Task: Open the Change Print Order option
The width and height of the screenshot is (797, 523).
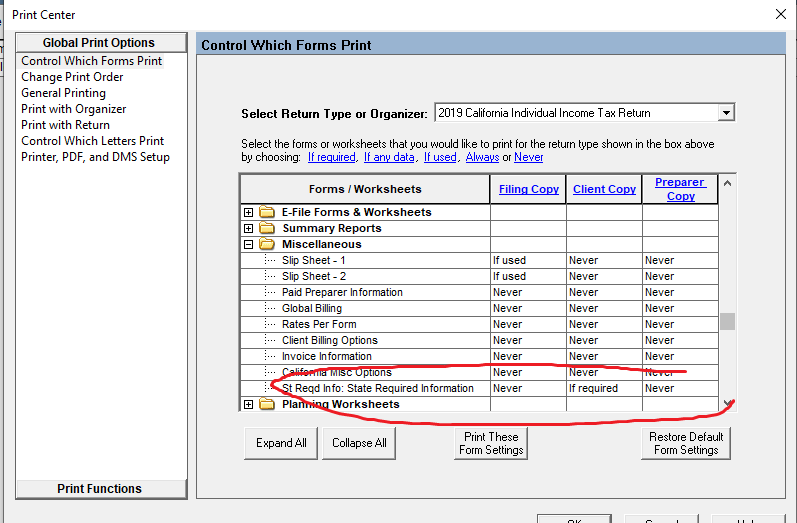Action: pyautogui.click(x=72, y=77)
